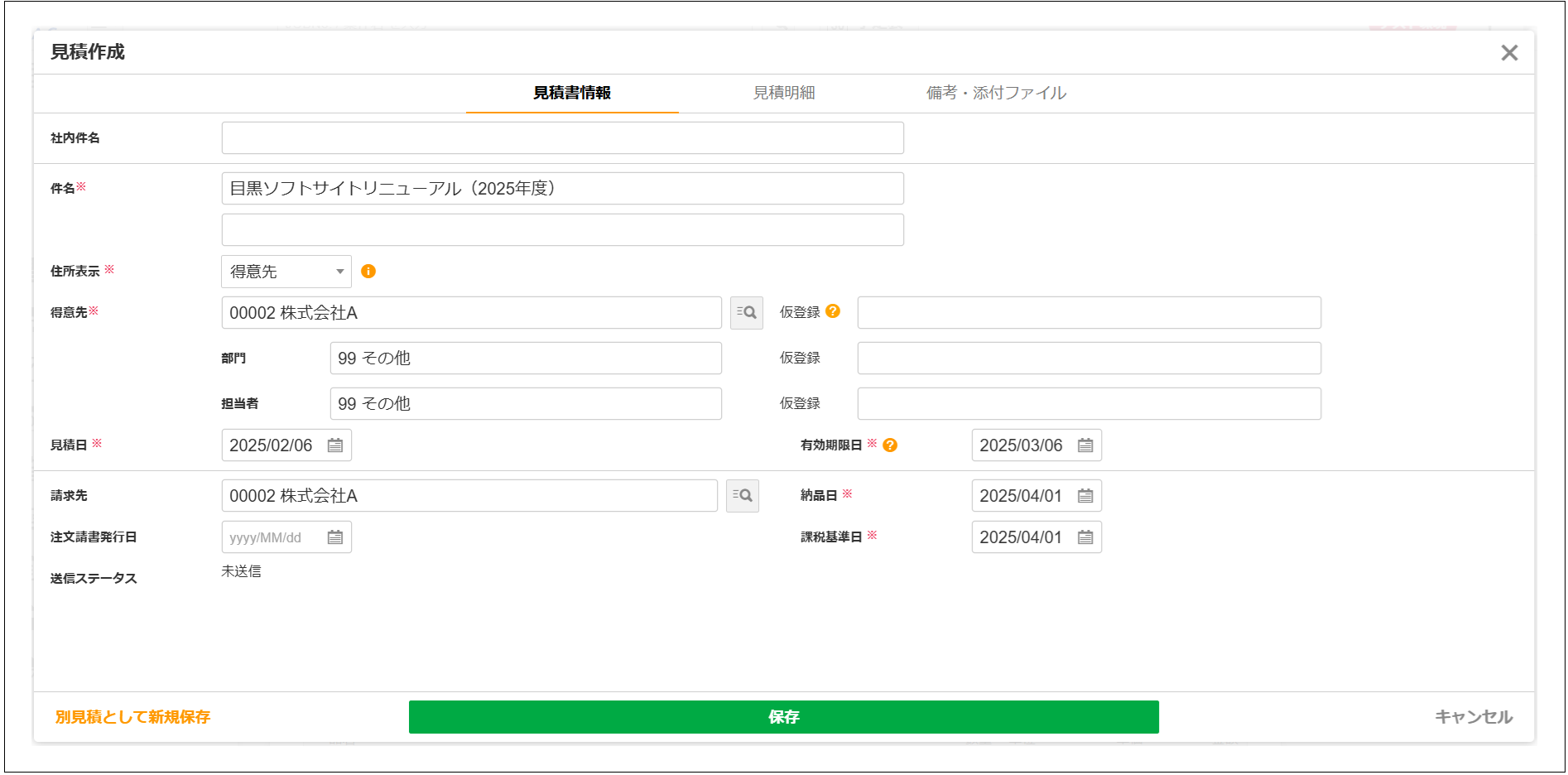Open the calendar picker for 課税基準日
1568x775 pixels.
click(1086, 537)
